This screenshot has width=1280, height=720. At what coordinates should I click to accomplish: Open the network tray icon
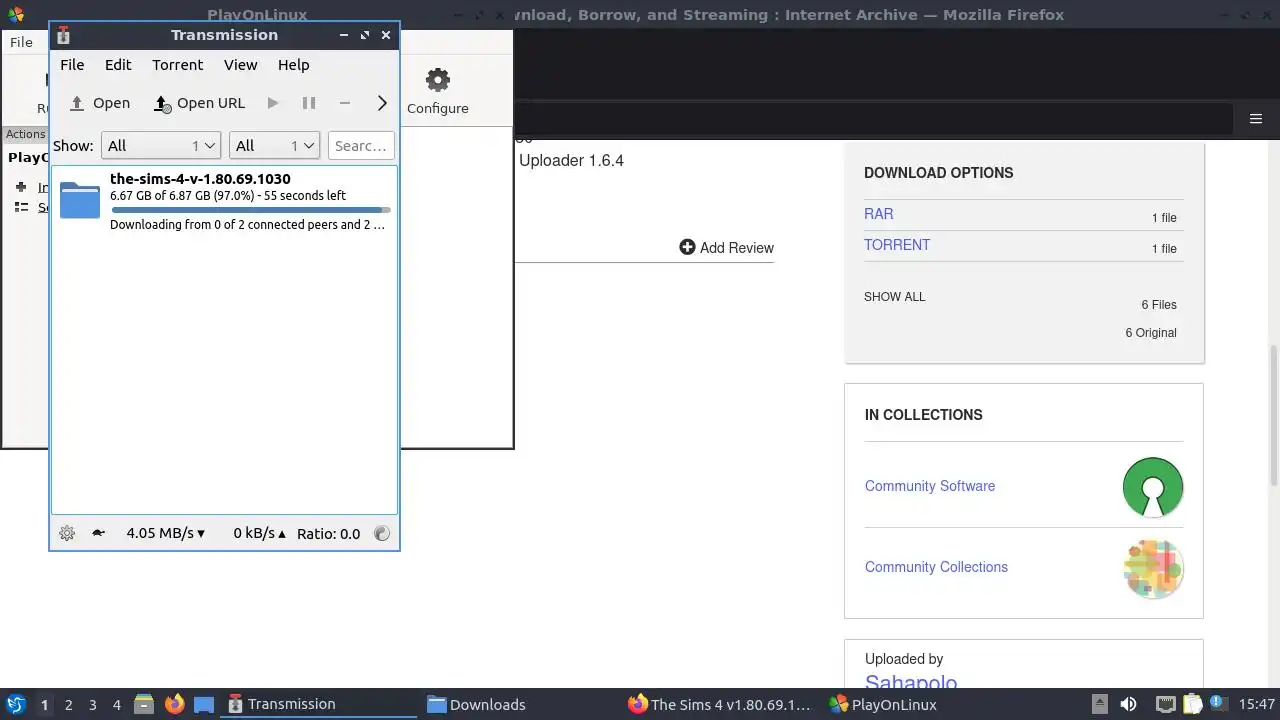coord(1165,704)
